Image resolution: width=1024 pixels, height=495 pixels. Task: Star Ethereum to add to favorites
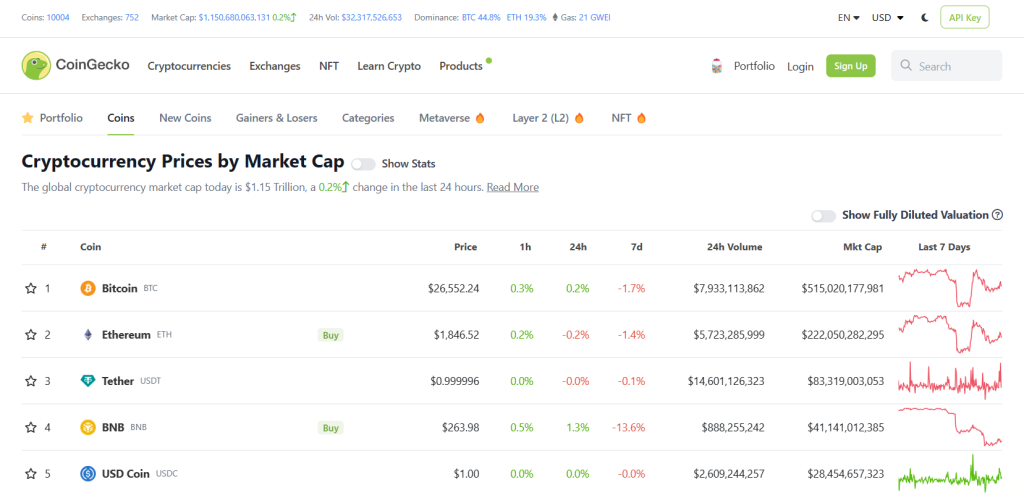[30, 335]
